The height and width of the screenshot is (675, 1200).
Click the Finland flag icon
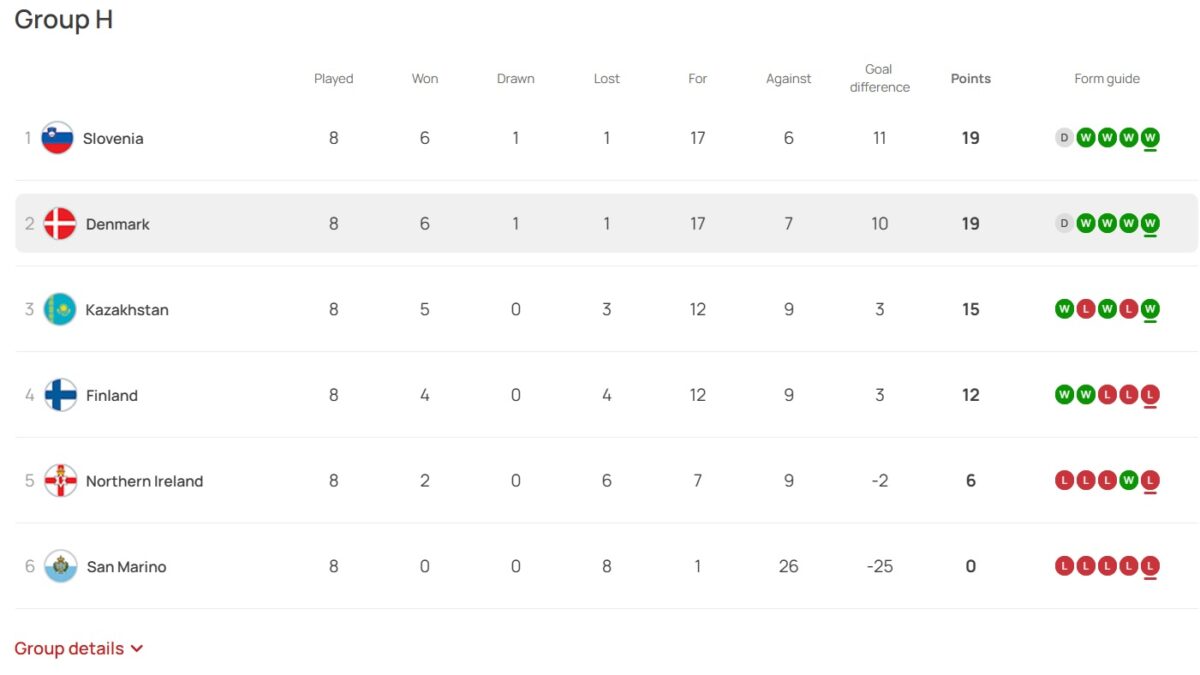click(x=60, y=395)
